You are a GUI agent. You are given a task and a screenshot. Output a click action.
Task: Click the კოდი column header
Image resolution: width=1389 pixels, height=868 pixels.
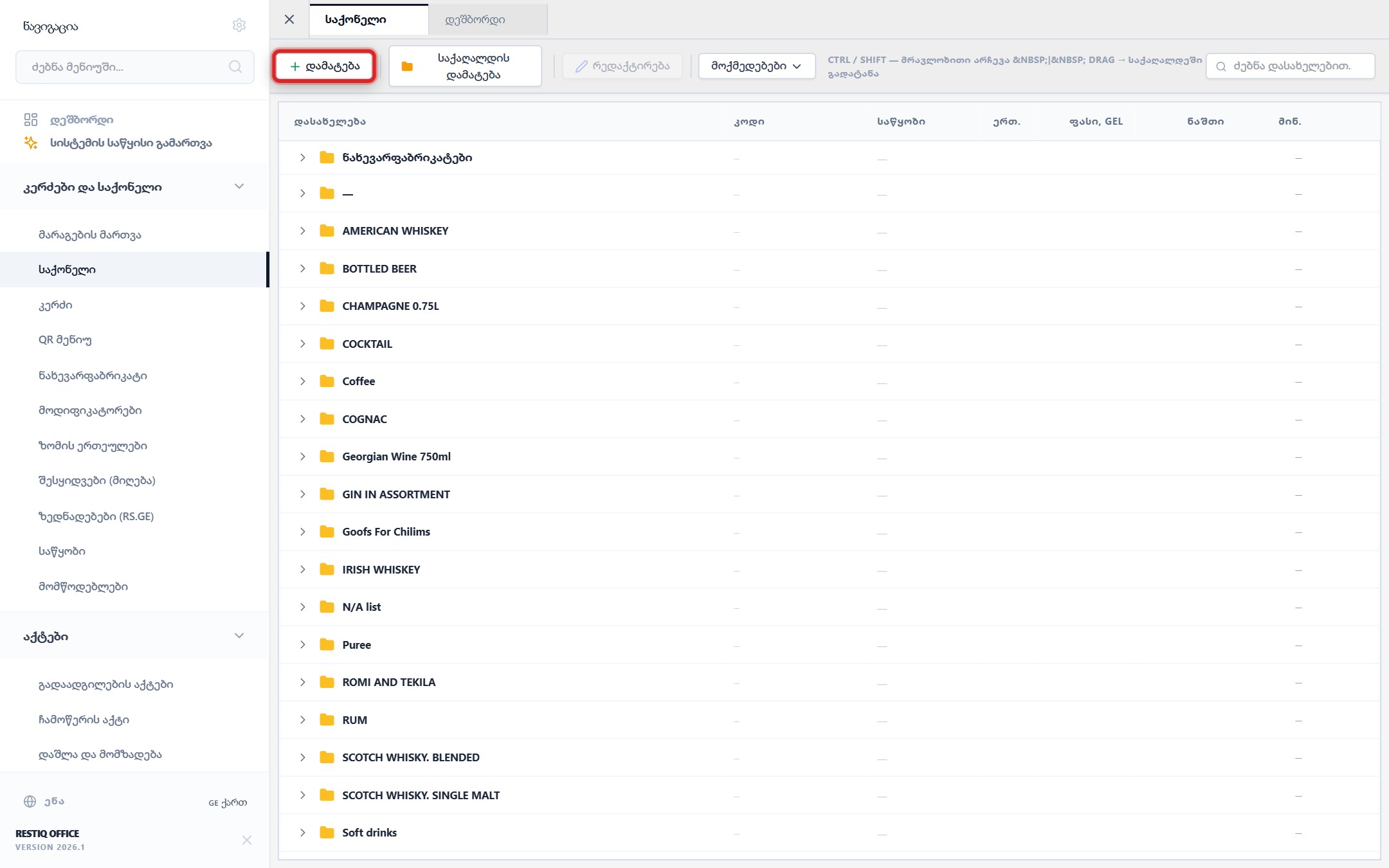click(749, 122)
